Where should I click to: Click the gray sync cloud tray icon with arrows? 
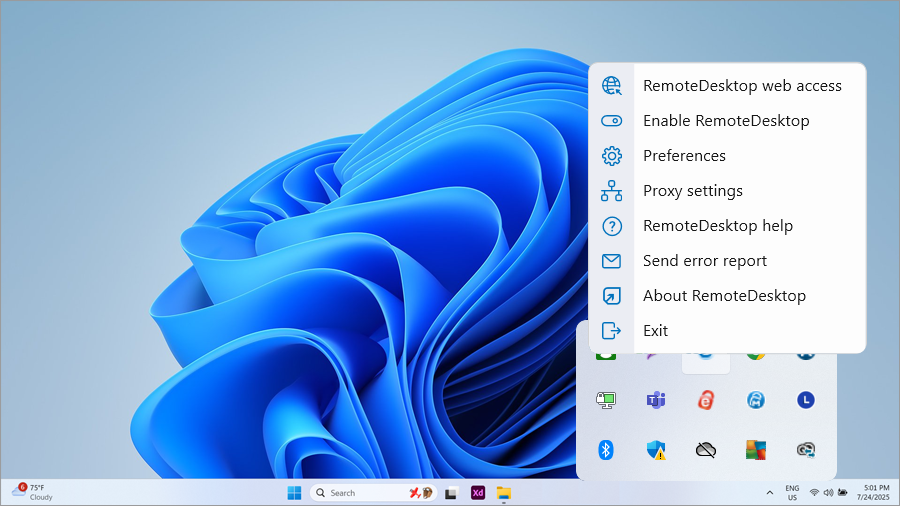[x=806, y=450]
